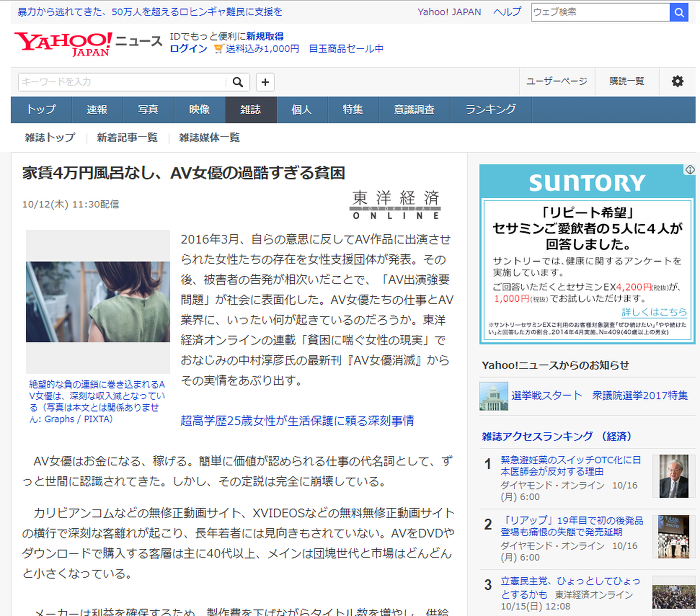Open 雑誌媒体一覧 sub-navigation item

[209, 137]
